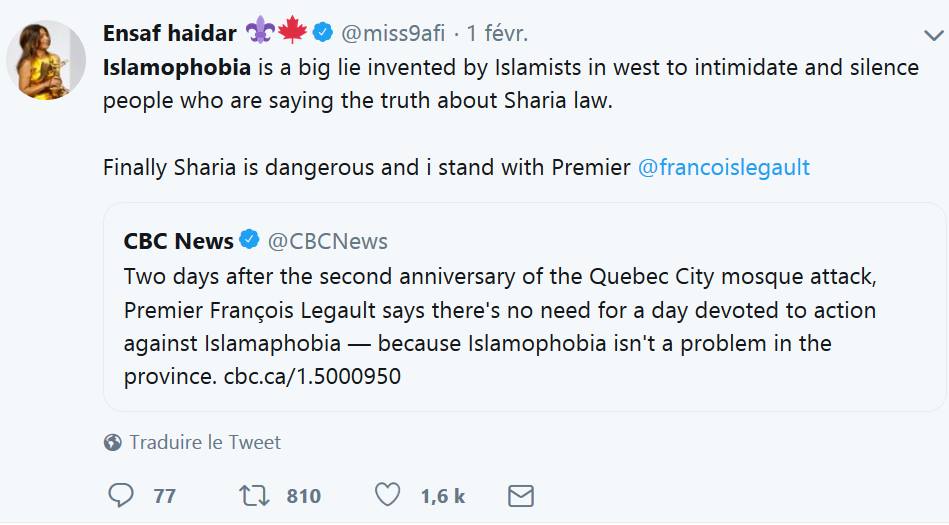949x525 pixels.
Task: Open the Ensaf haidar display name link
Action: click(169, 33)
